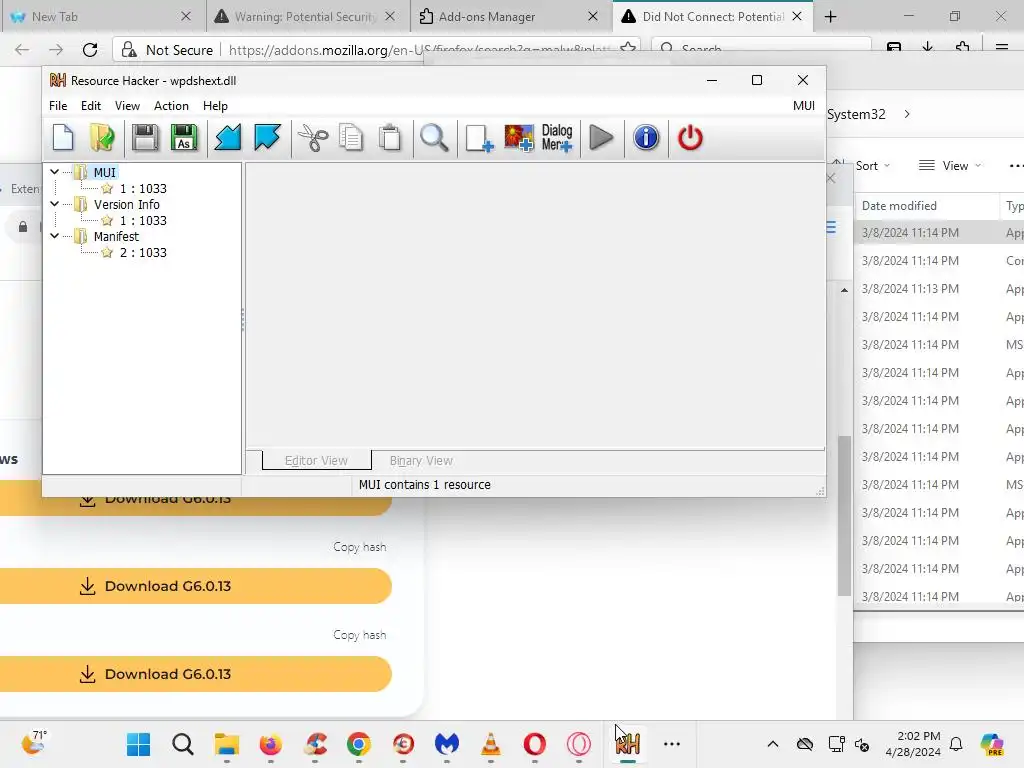Click the blue import resource arrow icon
Screen dimensions: 1024x768
point(228,138)
